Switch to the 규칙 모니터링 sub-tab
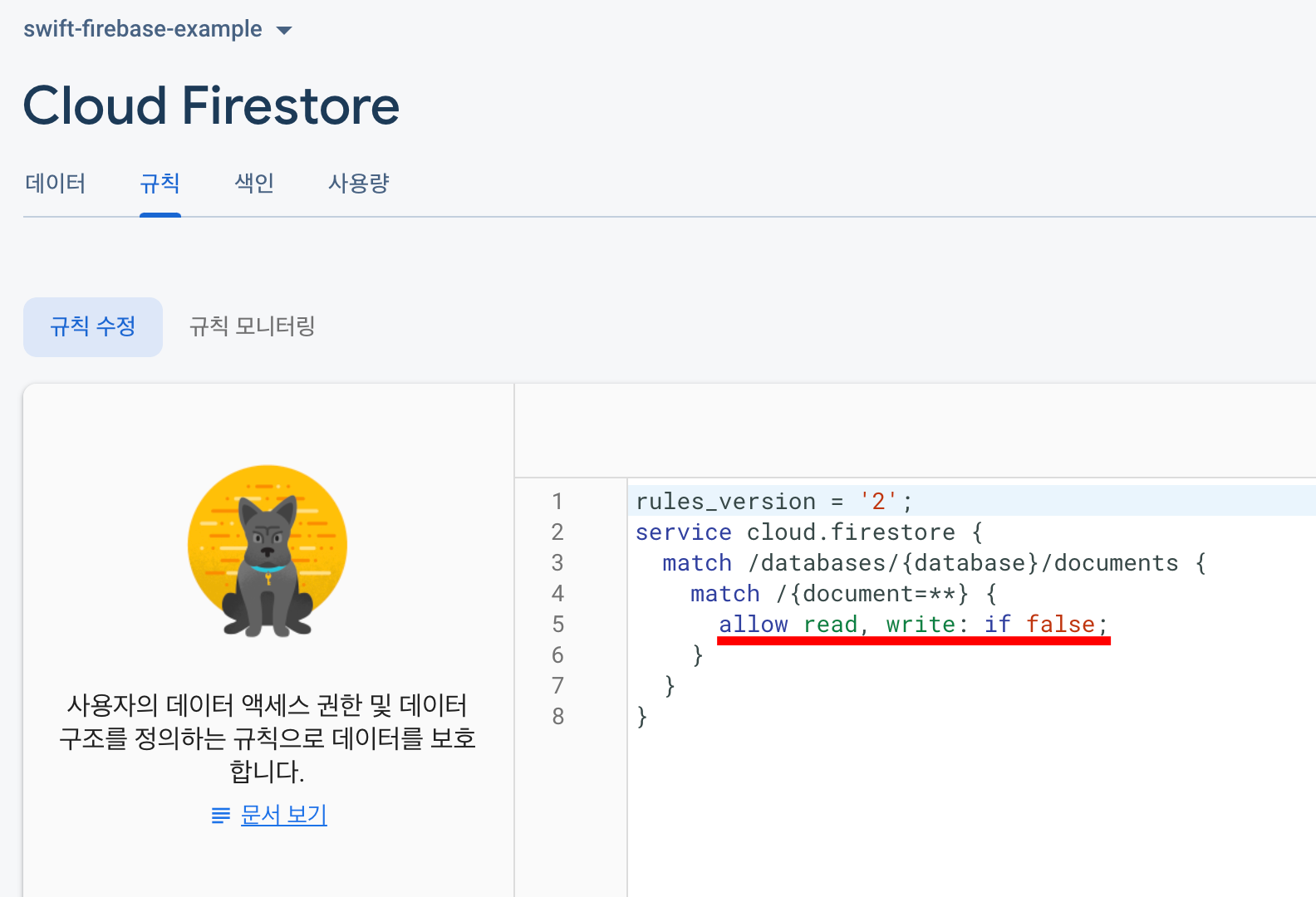Viewport: 1316px width, 897px height. tap(253, 327)
